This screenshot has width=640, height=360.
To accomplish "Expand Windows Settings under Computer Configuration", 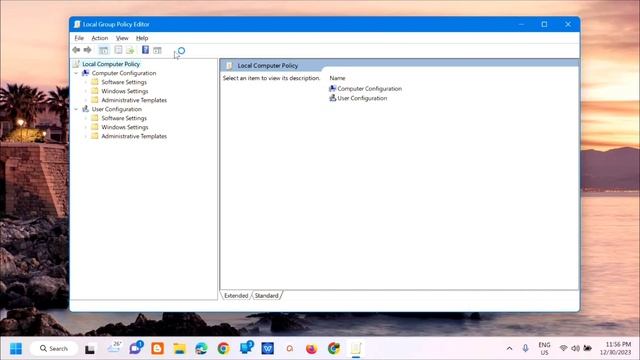I will tap(86, 91).
